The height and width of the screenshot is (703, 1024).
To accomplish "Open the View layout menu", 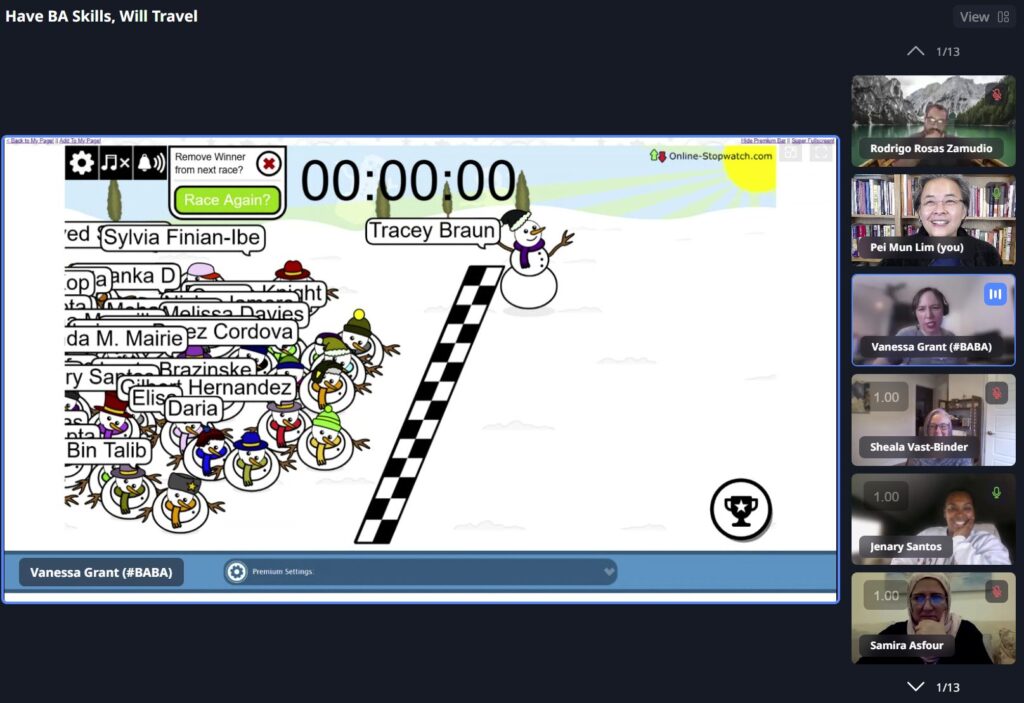I will [x=984, y=17].
